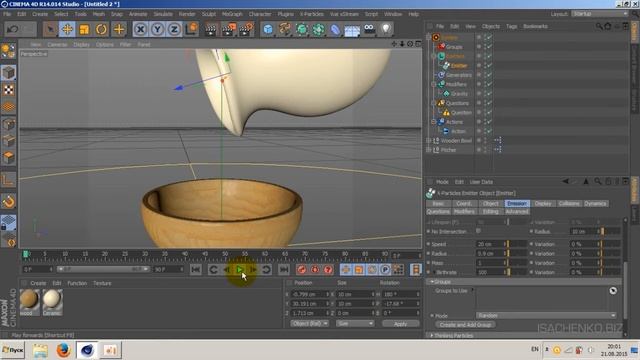The width and height of the screenshot is (640, 360).
Task: Click Play Forwards button
Action: pos(240,269)
